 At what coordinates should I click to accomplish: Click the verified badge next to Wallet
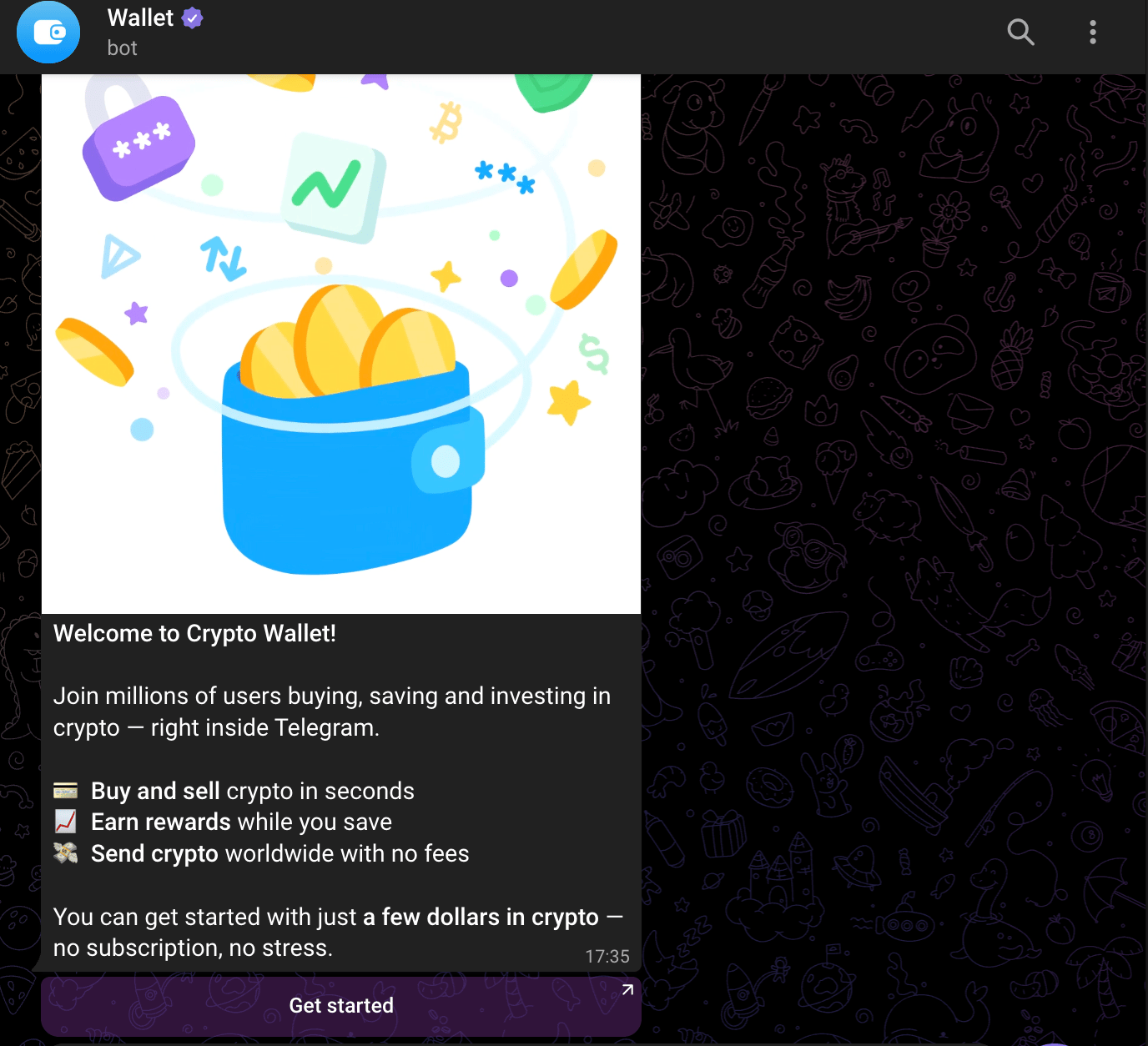coord(193,18)
